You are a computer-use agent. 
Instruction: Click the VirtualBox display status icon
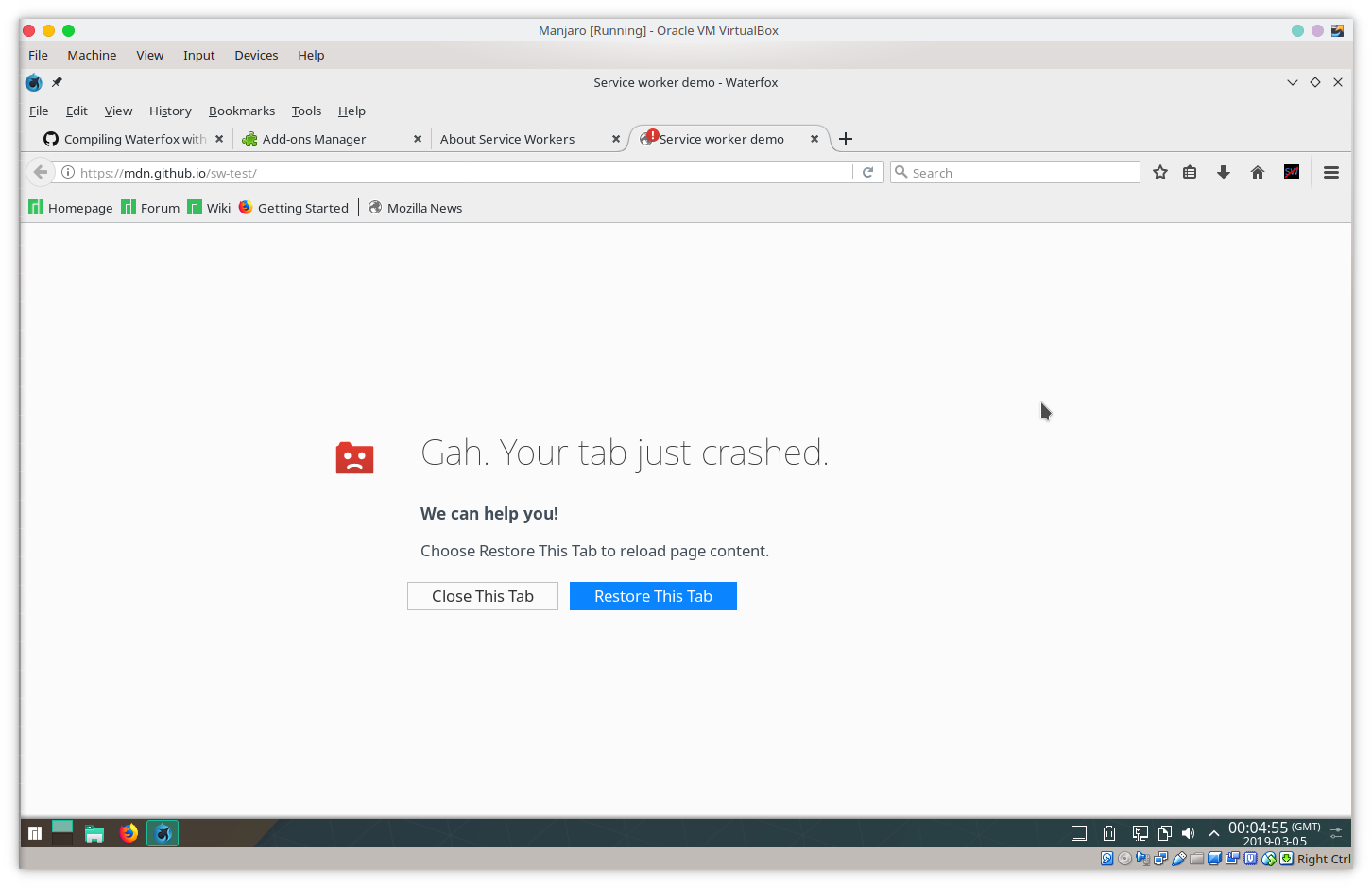pos(1215,859)
